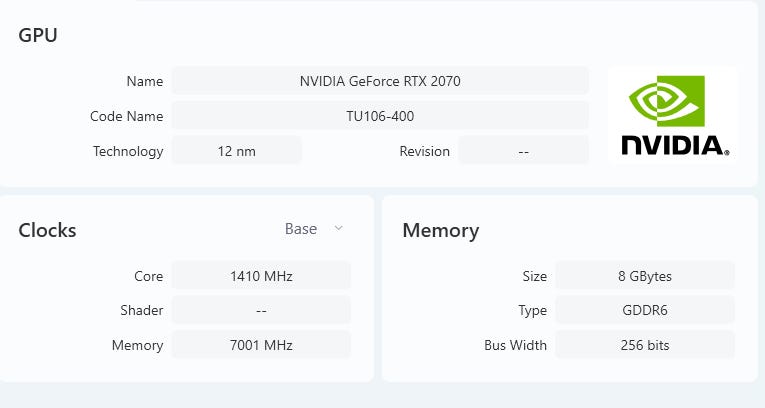Viewport: 765px width, 408px height.
Task: Click the 12 nm Technology field
Action: [x=237, y=151]
